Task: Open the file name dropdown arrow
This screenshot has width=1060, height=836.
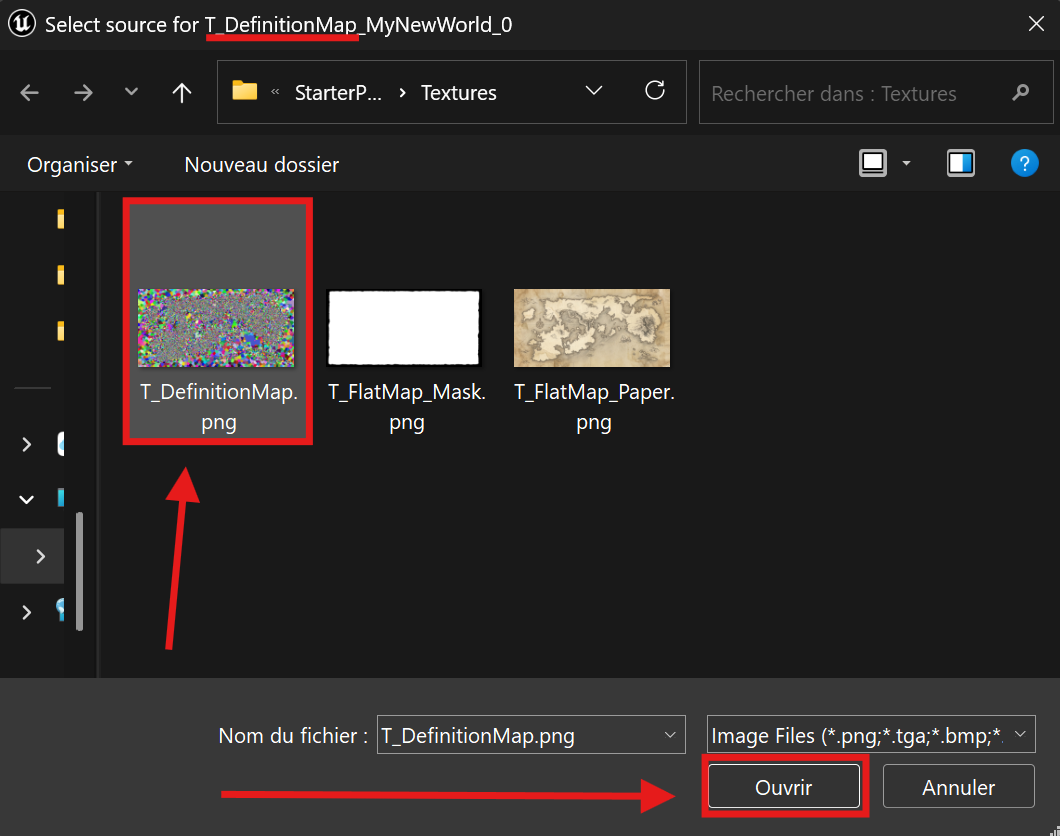Action: 670,735
